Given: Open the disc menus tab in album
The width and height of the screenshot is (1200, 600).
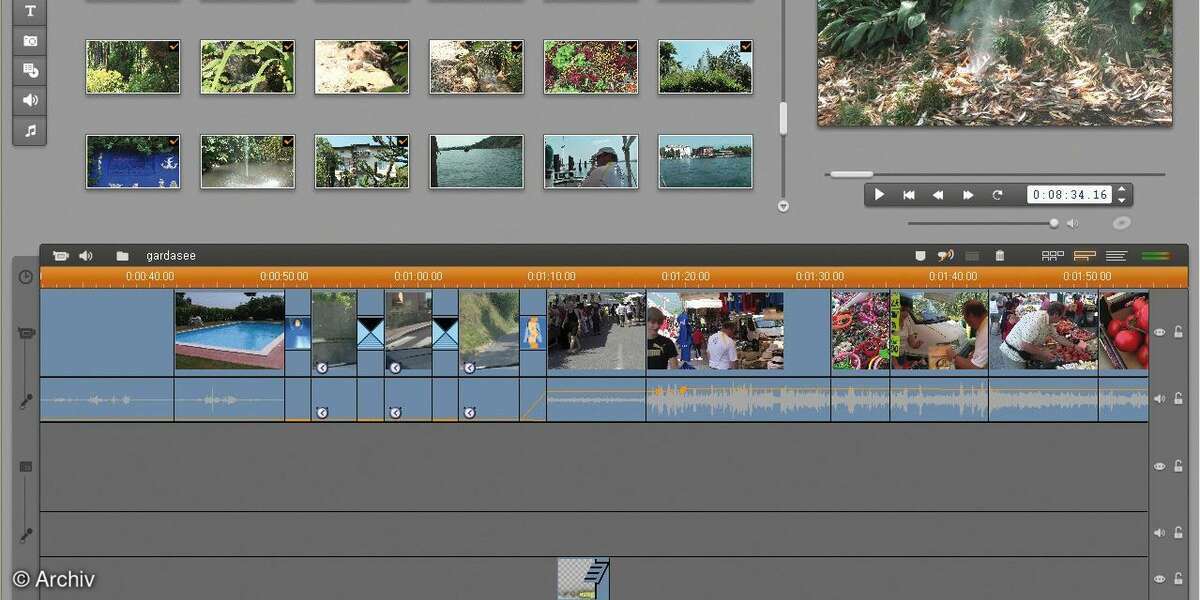Looking at the screenshot, I should (x=30, y=70).
